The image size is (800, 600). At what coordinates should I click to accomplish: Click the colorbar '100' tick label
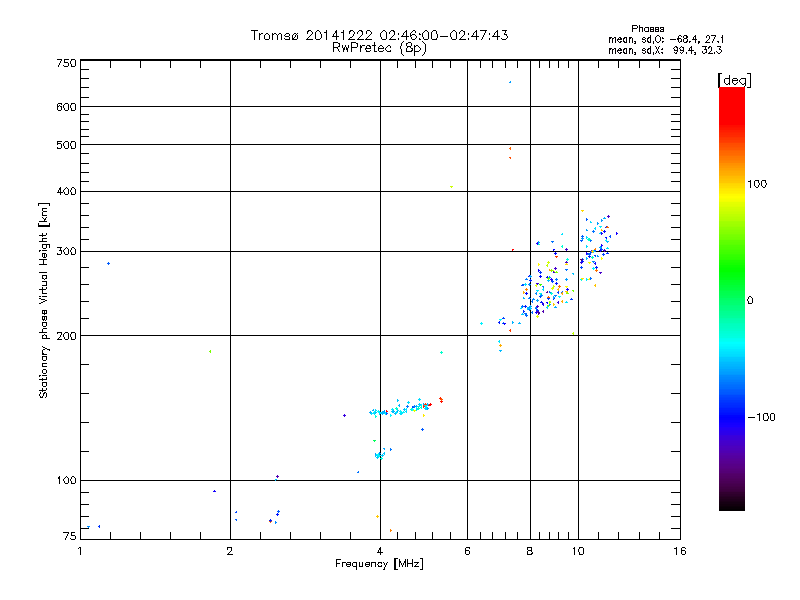(x=757, y=184)
